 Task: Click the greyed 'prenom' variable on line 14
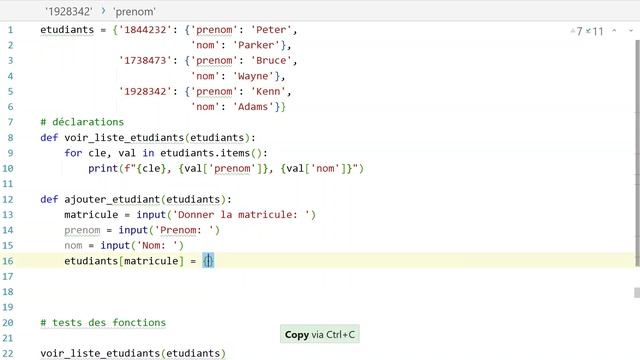[82, 230]
